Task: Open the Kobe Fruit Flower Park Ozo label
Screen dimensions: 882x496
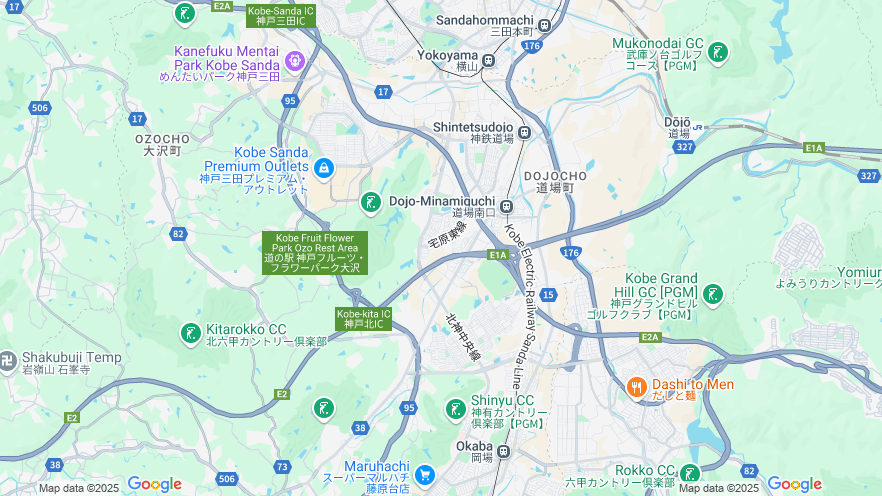Action: point(315,253)
